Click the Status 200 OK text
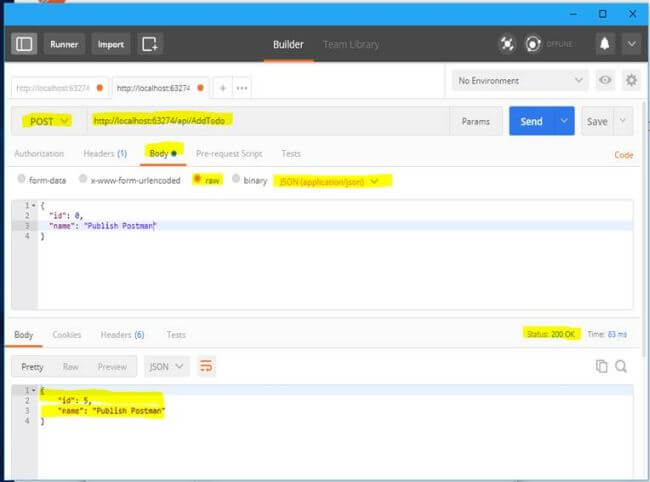Screen dimensions: 650x482 point(551,334)
